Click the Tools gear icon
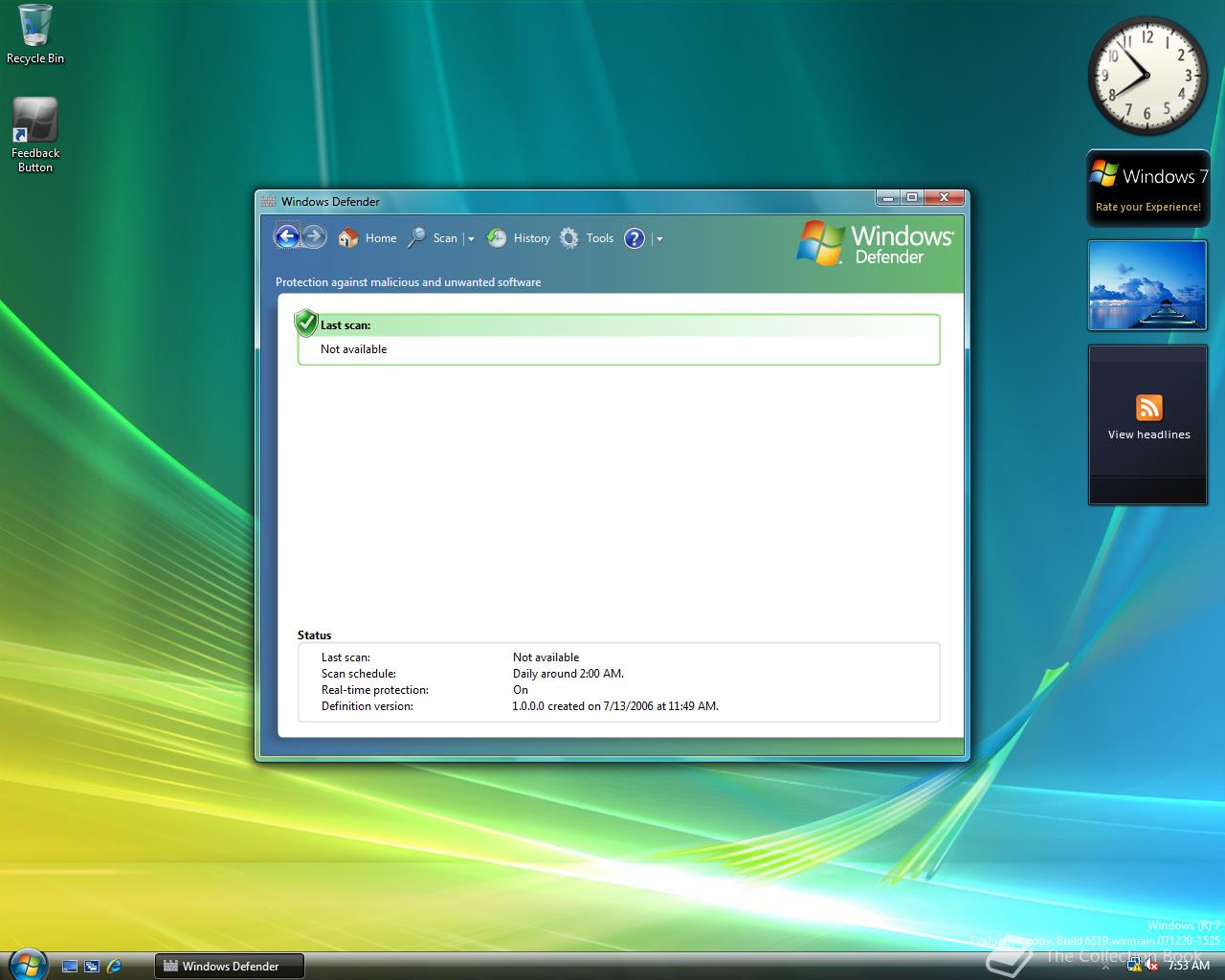Image resolution: width=1225 pixels, height=980 pixels. point(569,238)
